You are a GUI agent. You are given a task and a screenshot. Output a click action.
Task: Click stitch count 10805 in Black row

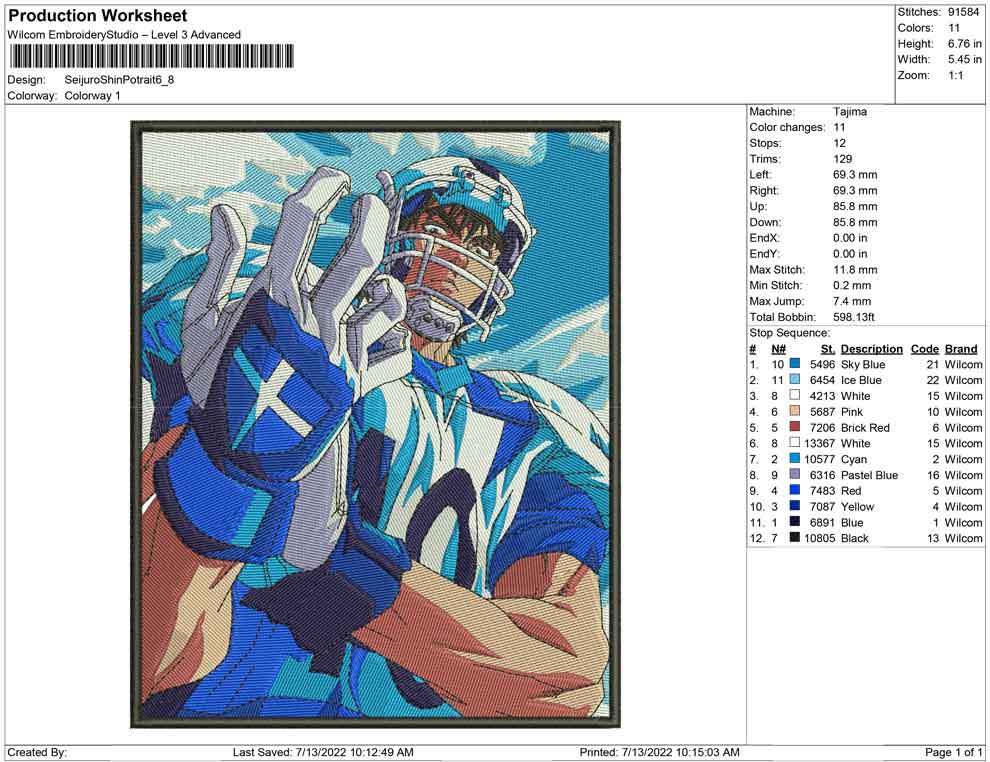(819, 538)
